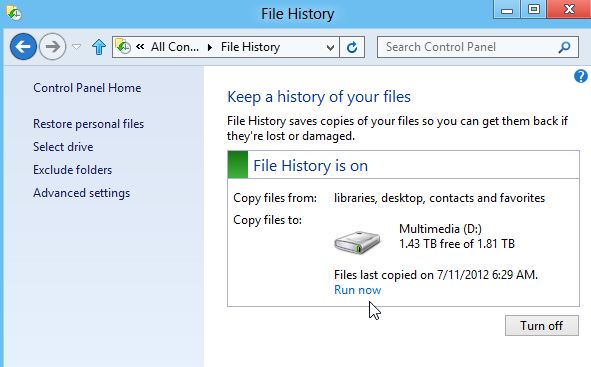591x367 pixels.
Task: Open Restore personal files
Action: (89, 124)
